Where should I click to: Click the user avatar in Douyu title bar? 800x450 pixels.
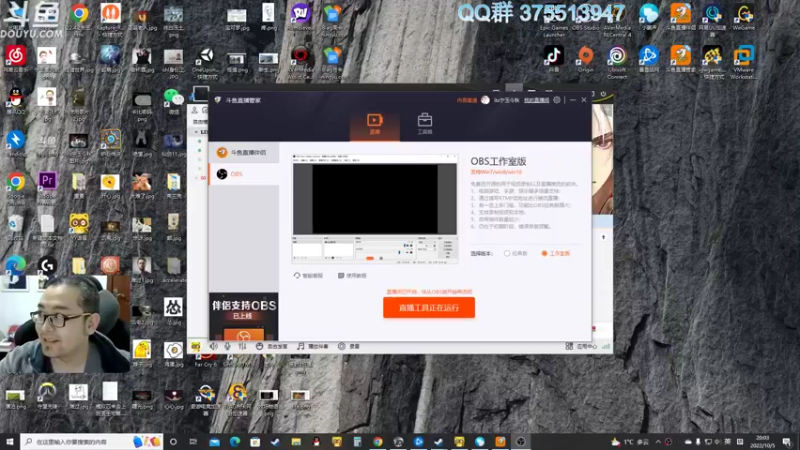(485, 100)
